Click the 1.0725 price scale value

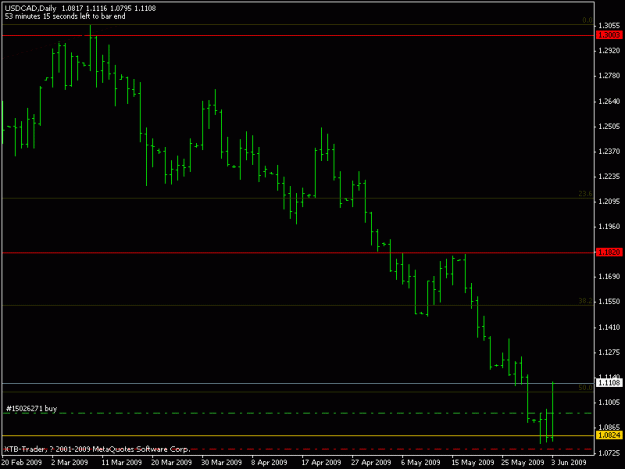coord(609,453)
